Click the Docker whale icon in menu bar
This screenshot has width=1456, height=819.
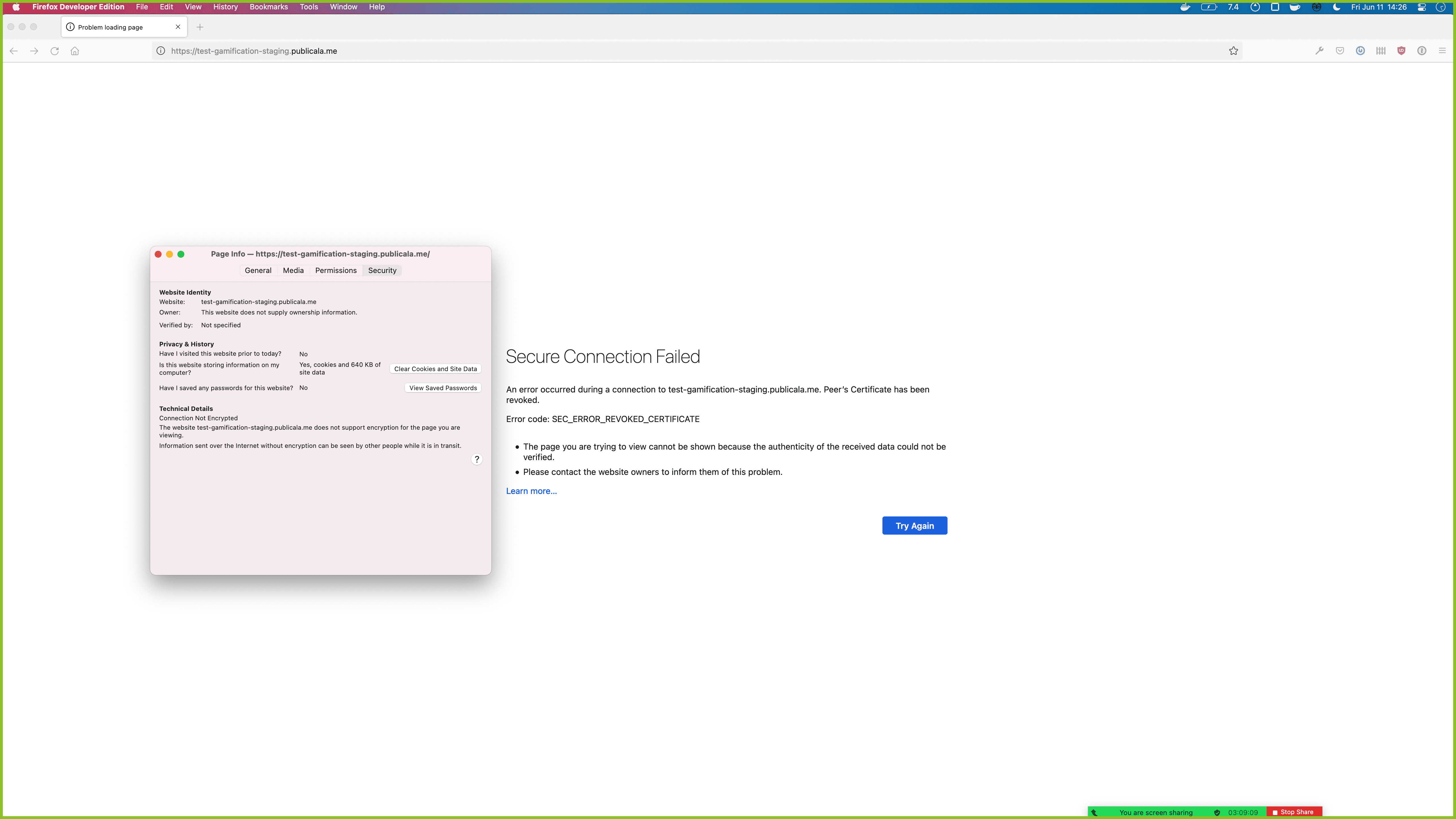tap(1185, 7)
